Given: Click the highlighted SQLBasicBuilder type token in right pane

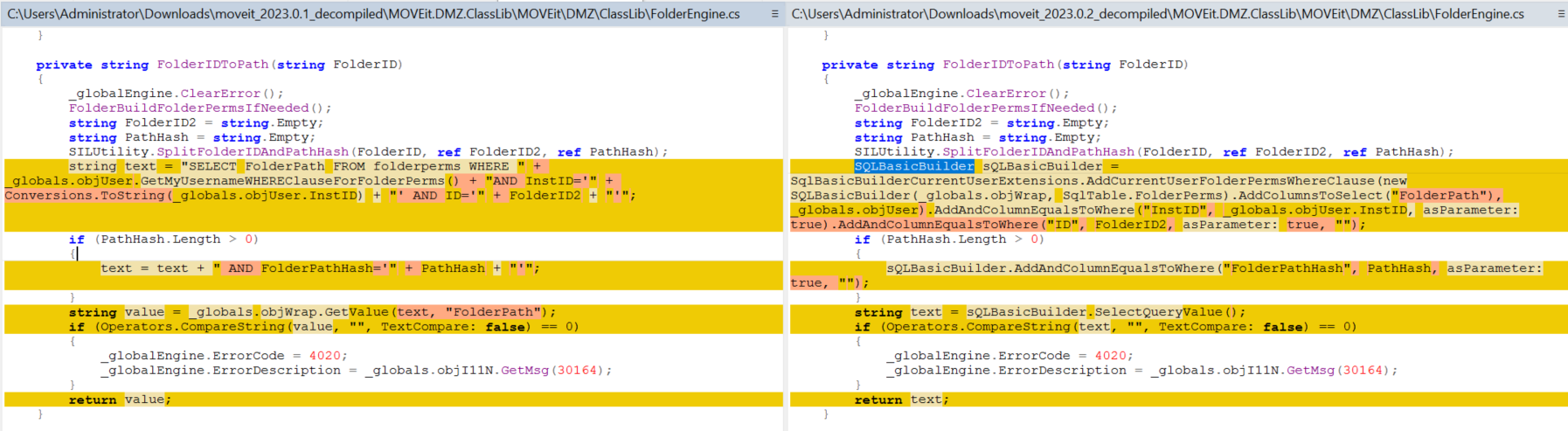Looking at the screenshot, I should tap(914, 166).
